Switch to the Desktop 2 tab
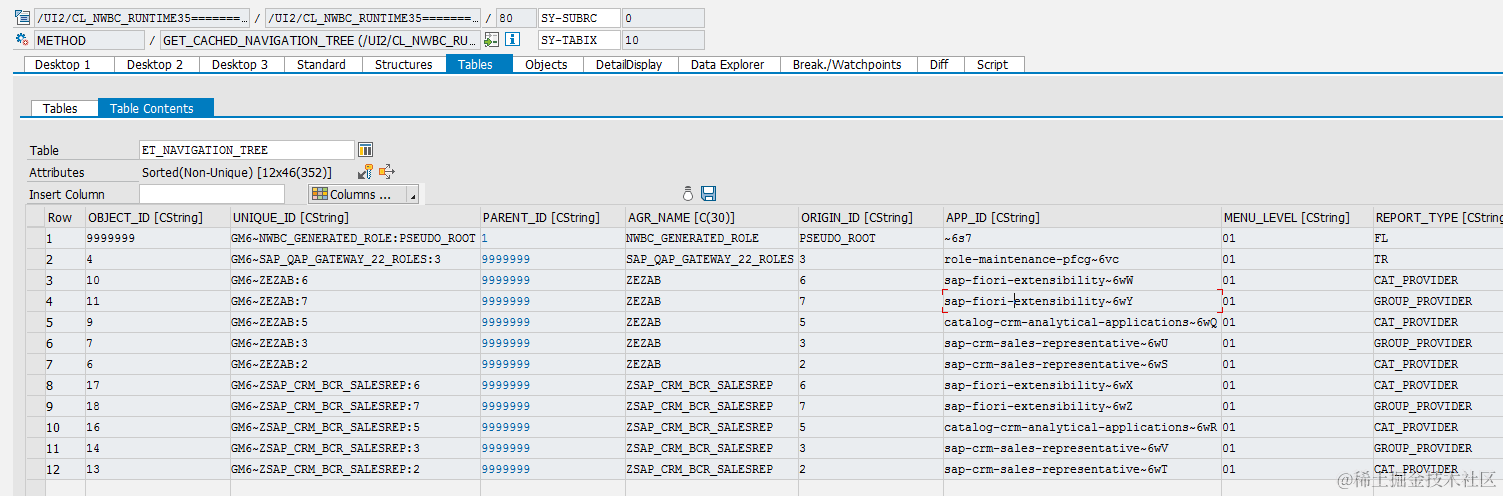This screenshot has width=1503, height=496. 155,64
